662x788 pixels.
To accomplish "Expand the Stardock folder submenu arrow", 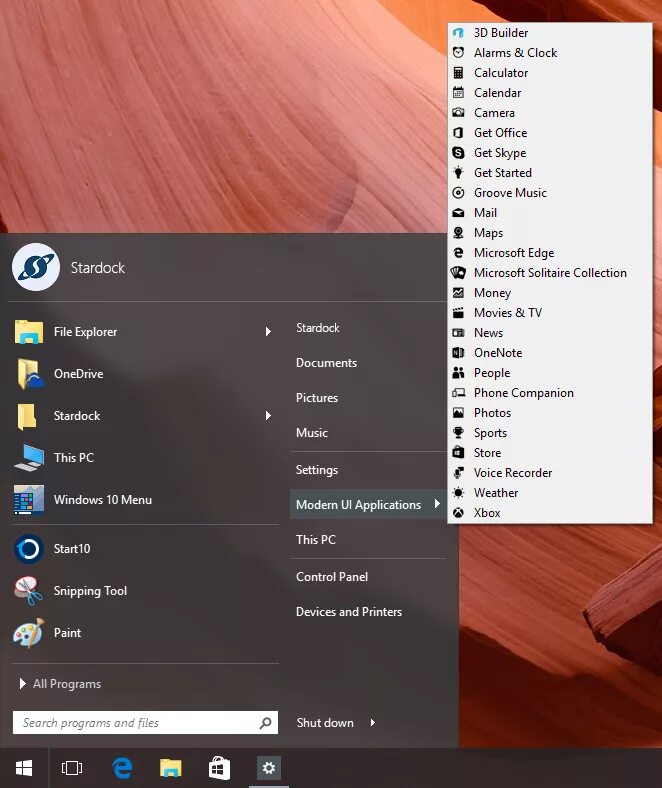I will pos(268,416).
